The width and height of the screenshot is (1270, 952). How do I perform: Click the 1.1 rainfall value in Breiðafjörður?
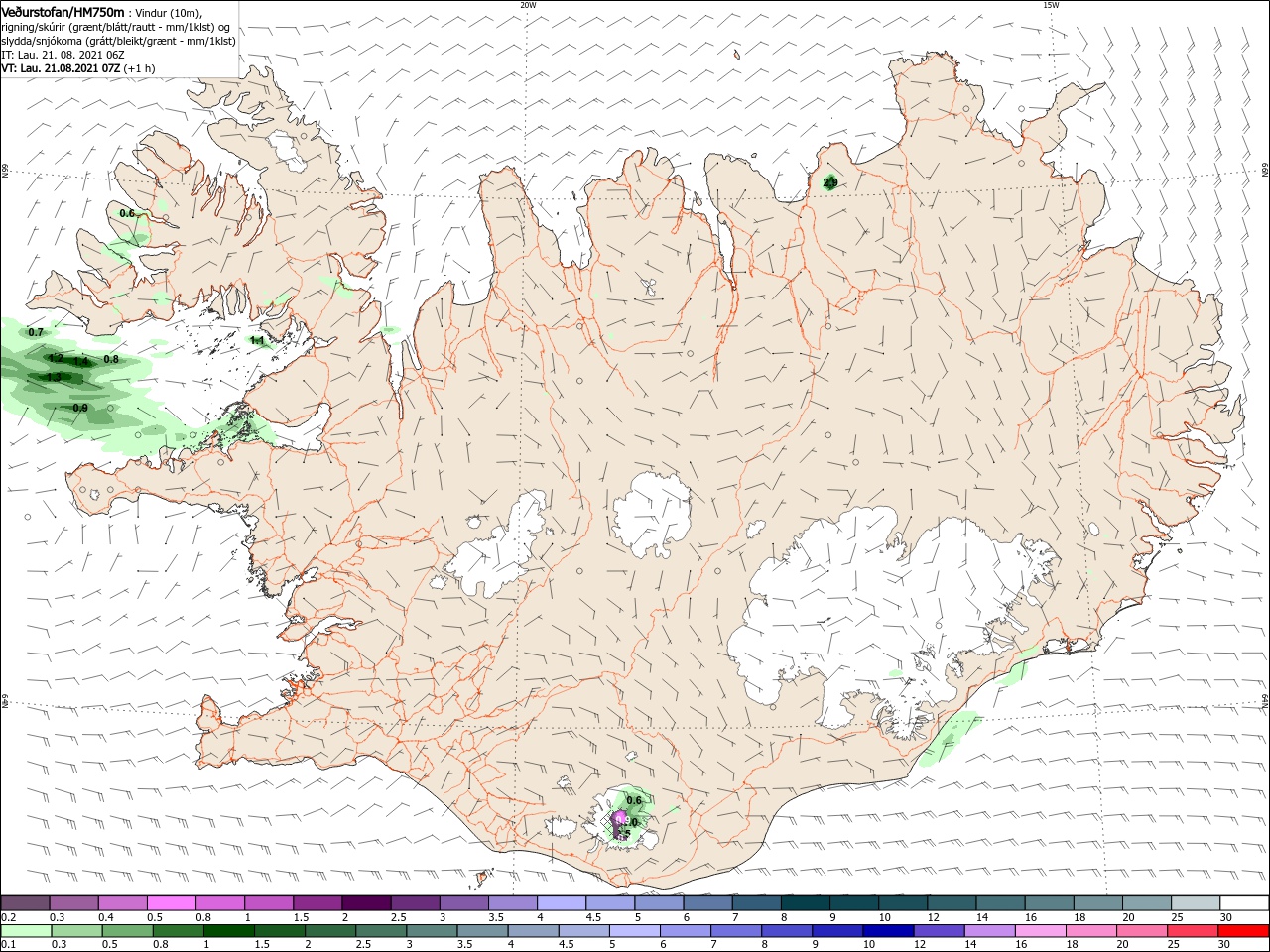tap(257, 340)
